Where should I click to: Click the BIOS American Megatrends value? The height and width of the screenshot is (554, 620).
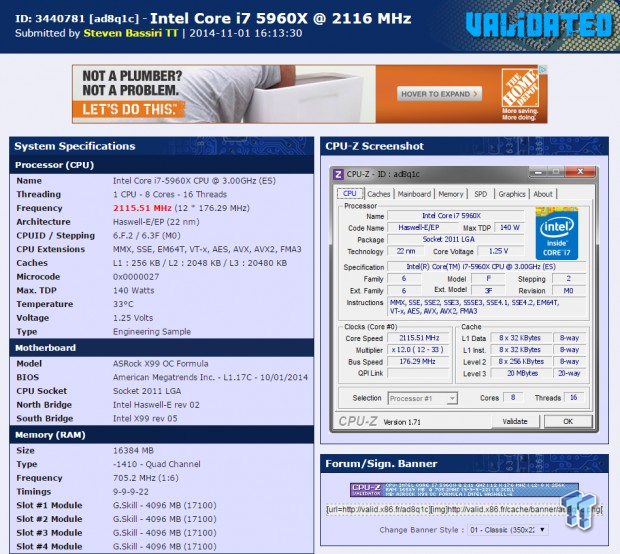click(210, 377)
